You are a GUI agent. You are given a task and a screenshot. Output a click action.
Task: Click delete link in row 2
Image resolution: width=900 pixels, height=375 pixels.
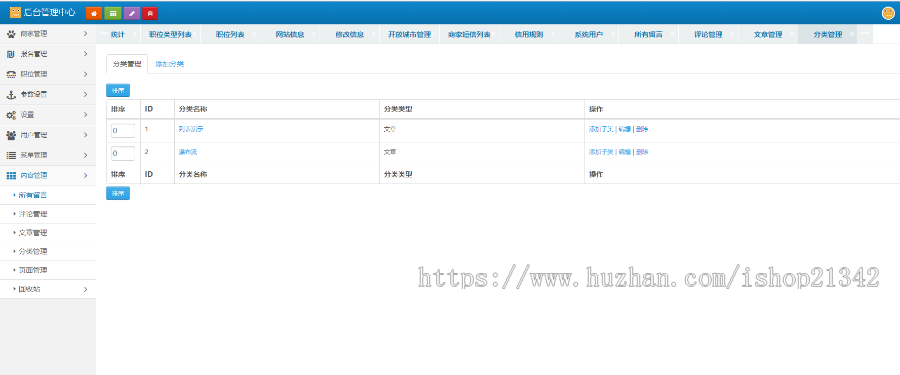click(642, 152)
